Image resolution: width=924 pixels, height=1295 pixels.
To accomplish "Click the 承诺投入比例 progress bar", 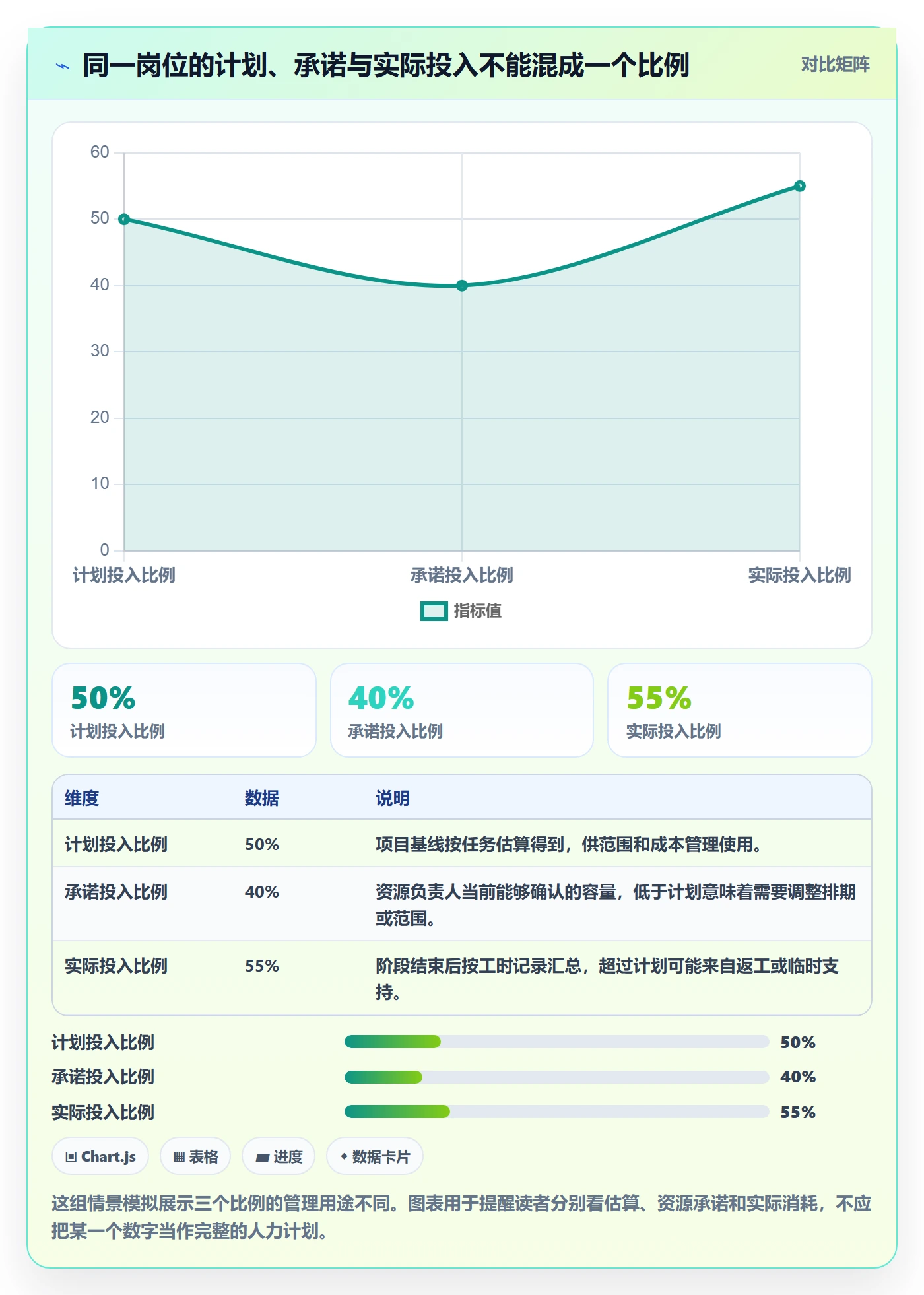I will (x=556, y=1077).
